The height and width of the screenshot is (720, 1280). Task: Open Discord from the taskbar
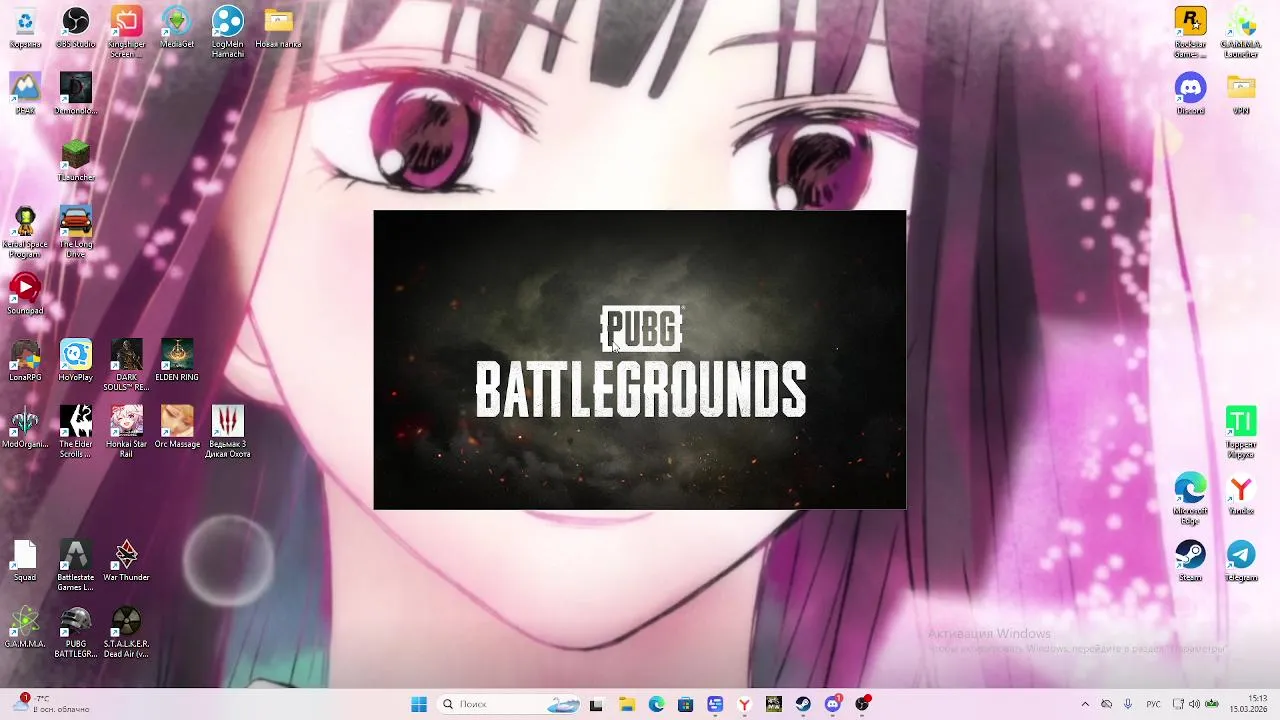tap(833, 704)
